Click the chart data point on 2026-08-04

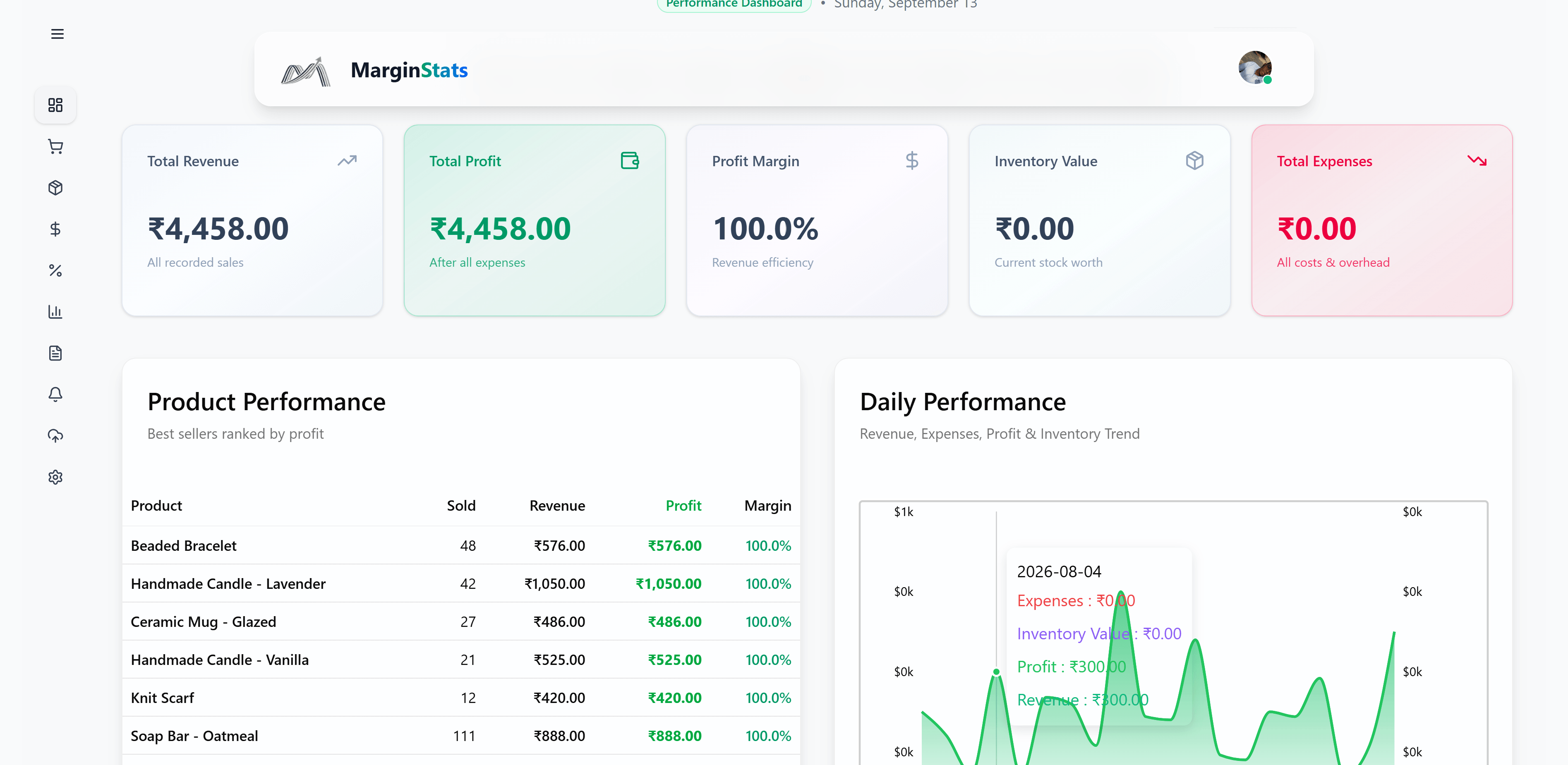pos(996,672)
